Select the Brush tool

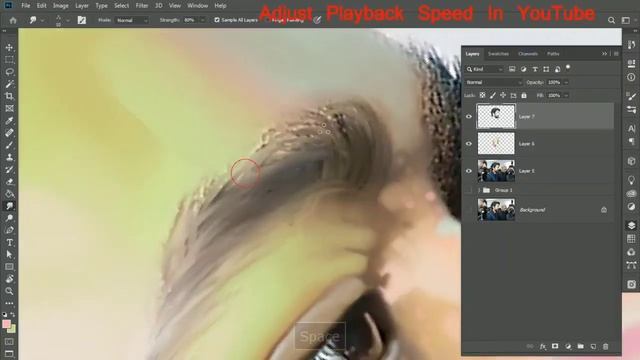click(9, 145)
